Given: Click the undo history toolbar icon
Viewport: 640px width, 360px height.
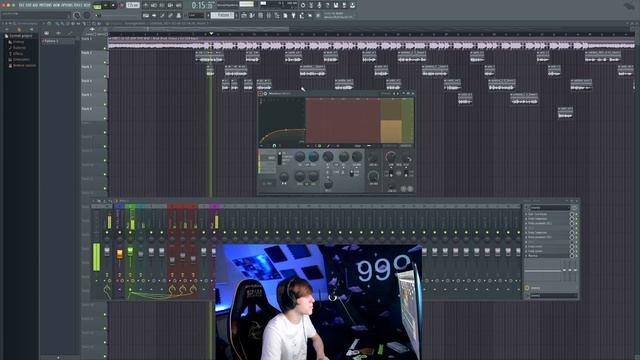Looking at the screenshot, I should 303,5.
